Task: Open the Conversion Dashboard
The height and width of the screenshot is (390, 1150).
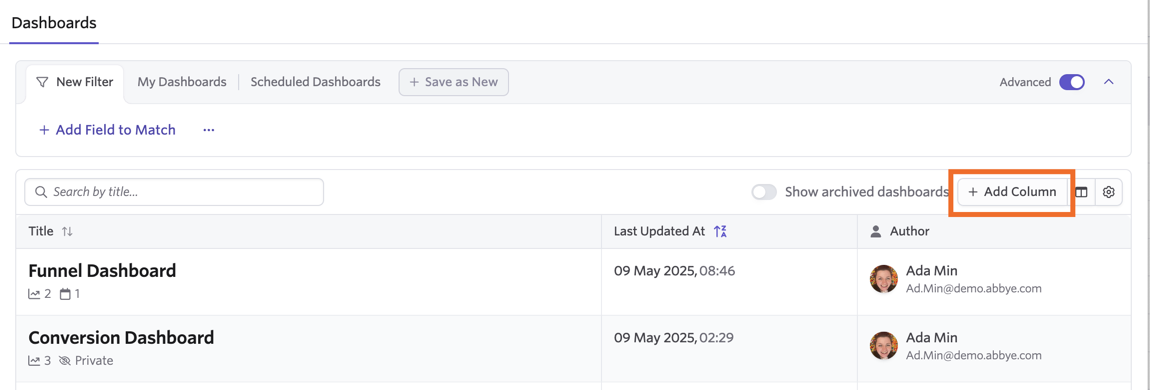Action: tap(121, 338)
